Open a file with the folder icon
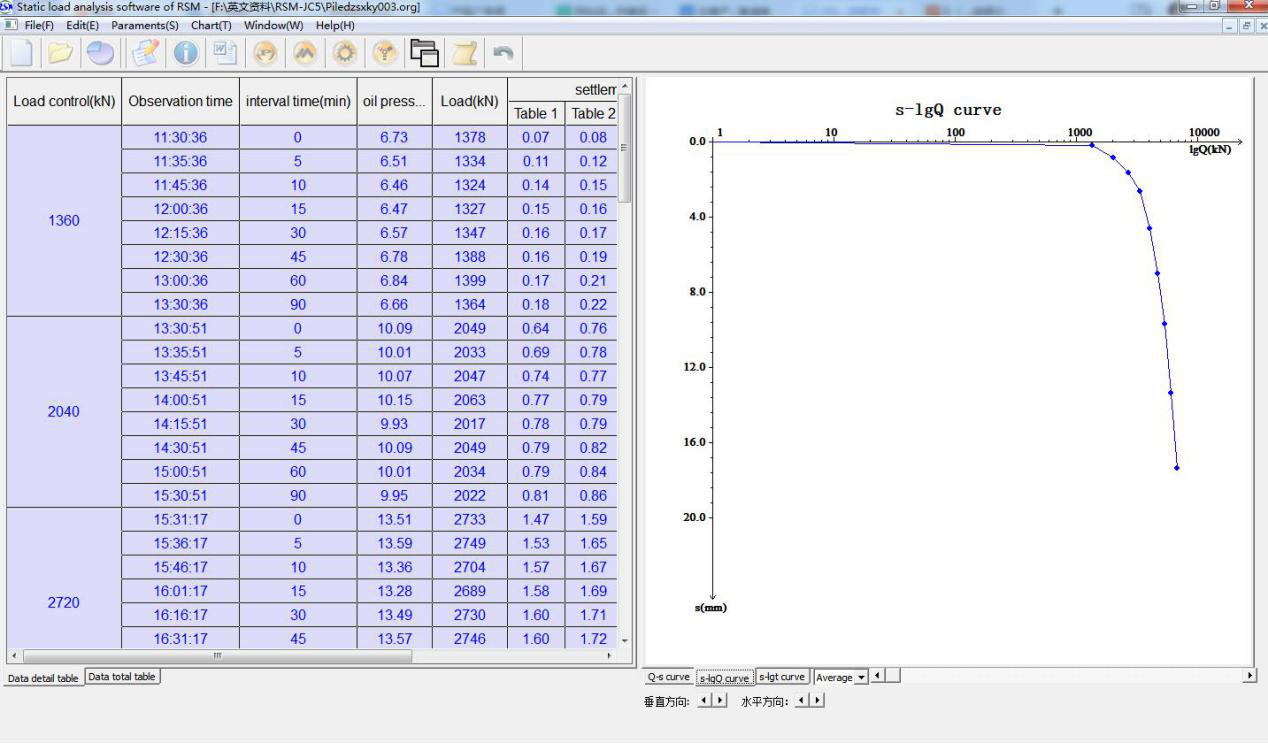 pyautogui.click(x=61, y=54)
